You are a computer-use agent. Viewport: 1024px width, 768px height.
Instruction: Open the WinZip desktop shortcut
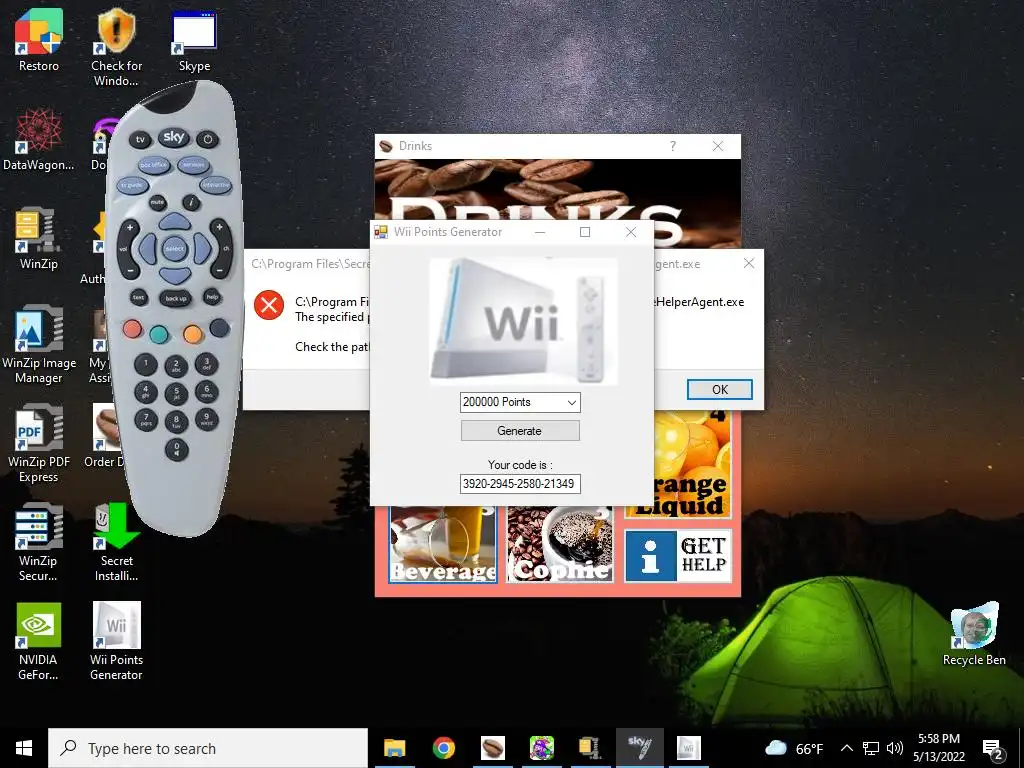[39, 238]
